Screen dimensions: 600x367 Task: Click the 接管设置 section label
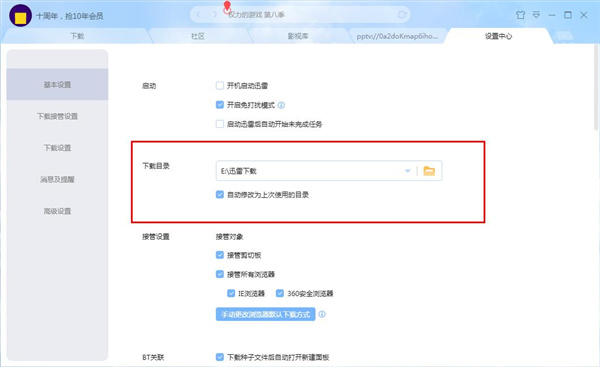pos(156,237)
